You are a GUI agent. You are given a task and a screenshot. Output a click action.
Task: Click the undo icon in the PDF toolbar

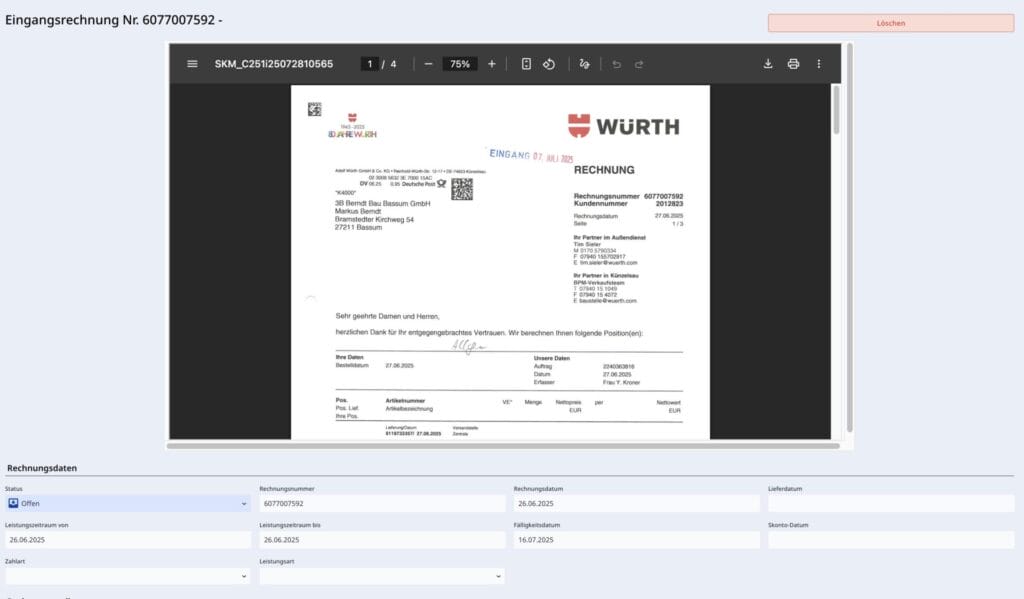tap(618, 63)
